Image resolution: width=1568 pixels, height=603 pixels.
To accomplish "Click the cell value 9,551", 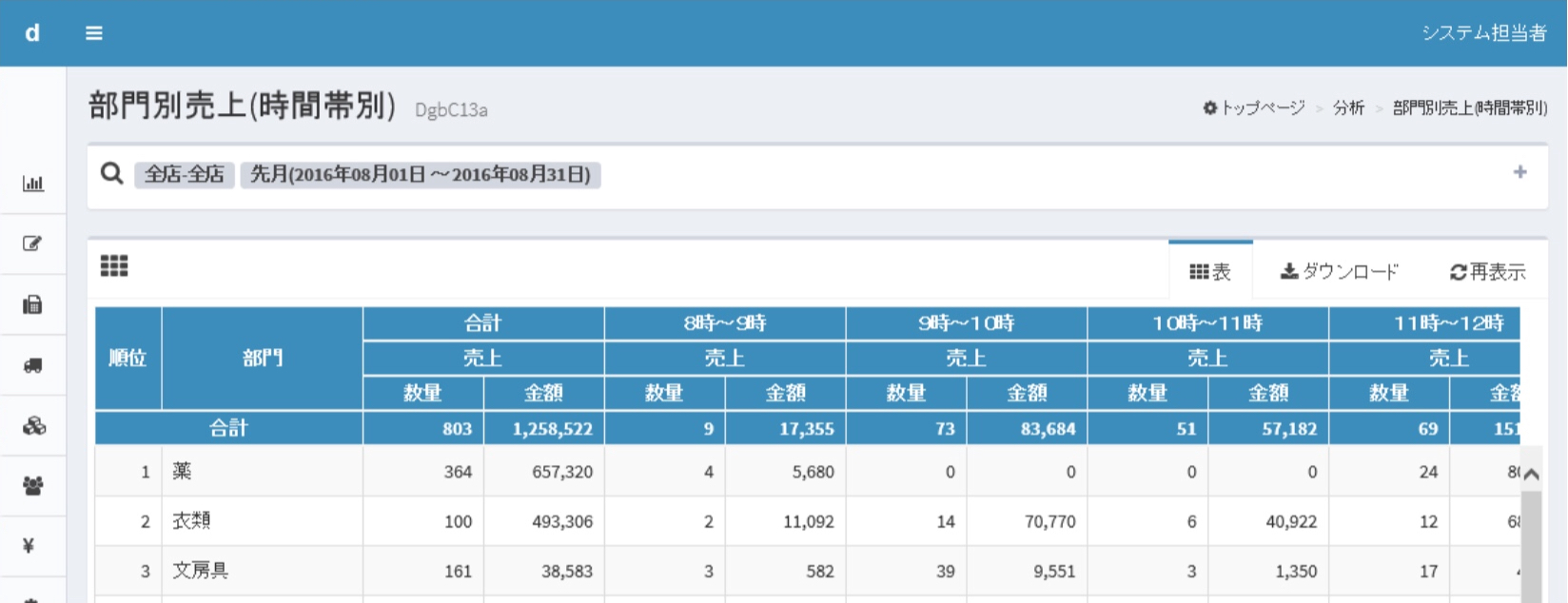I will pyautogui.click(x=1055, y=572).
